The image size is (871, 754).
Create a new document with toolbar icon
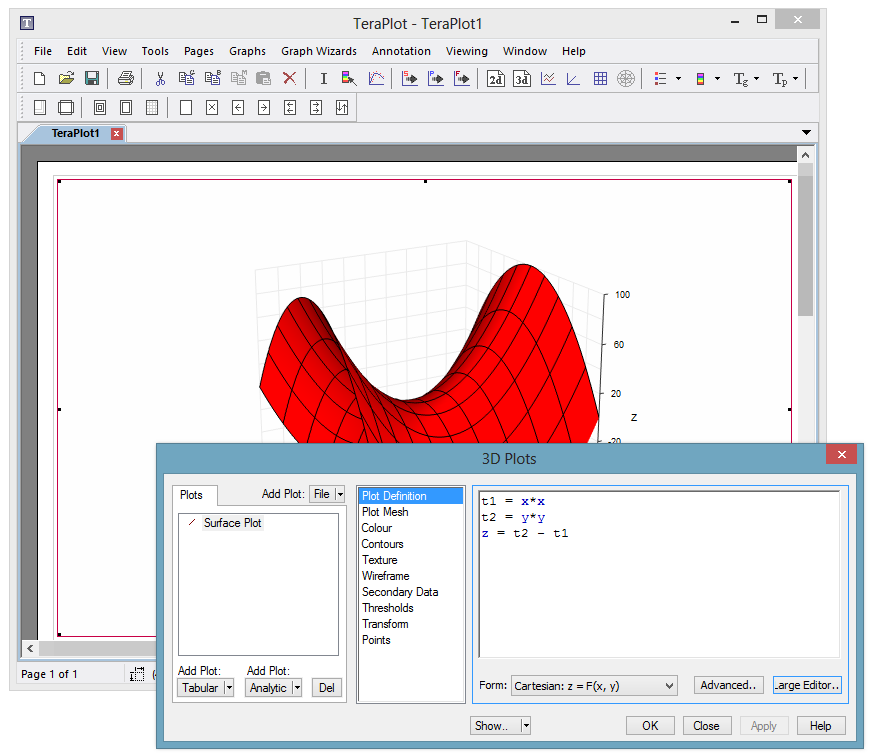coord(39,78)
